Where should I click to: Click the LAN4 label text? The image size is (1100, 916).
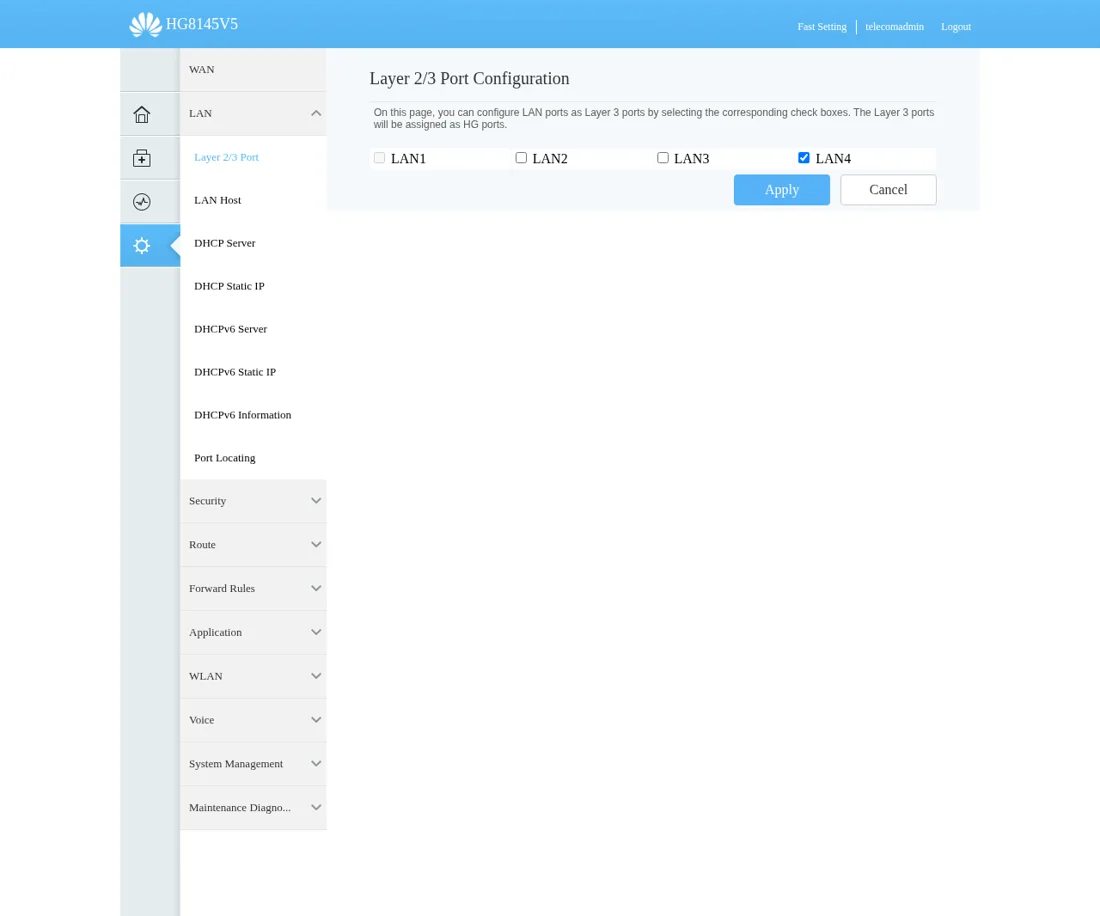833,159
